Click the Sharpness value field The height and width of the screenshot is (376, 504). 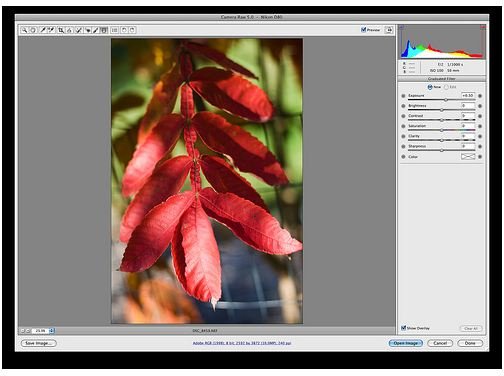[x=468, y=146]
